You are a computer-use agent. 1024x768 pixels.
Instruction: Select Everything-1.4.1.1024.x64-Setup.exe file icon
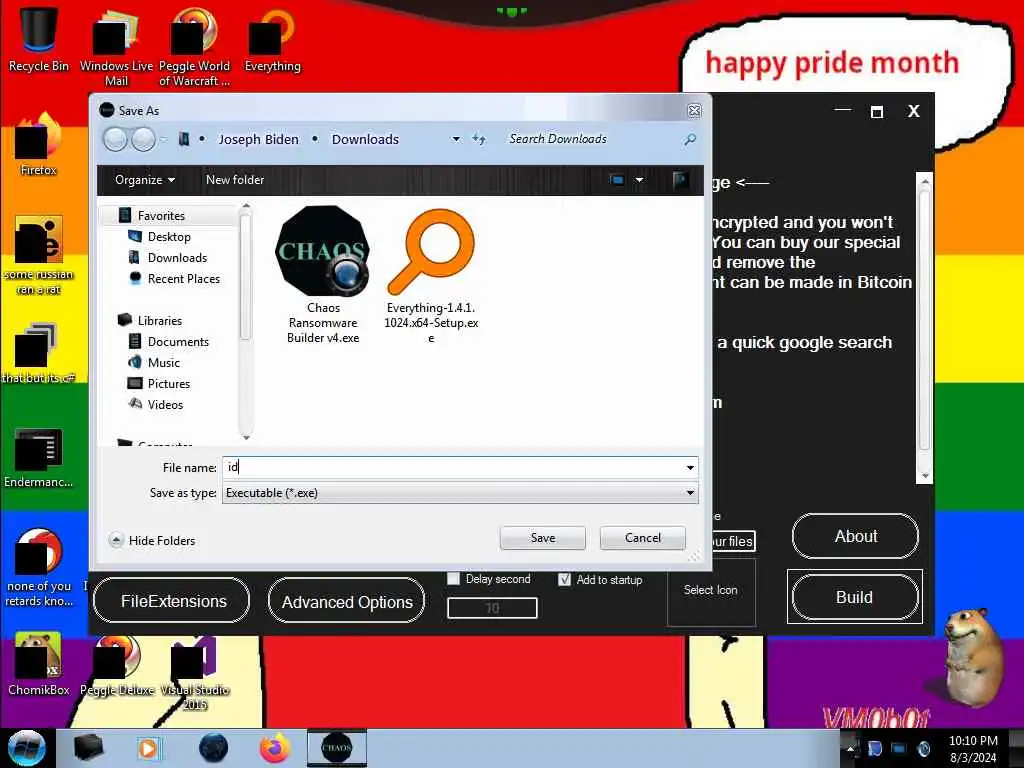click(431, 251)
